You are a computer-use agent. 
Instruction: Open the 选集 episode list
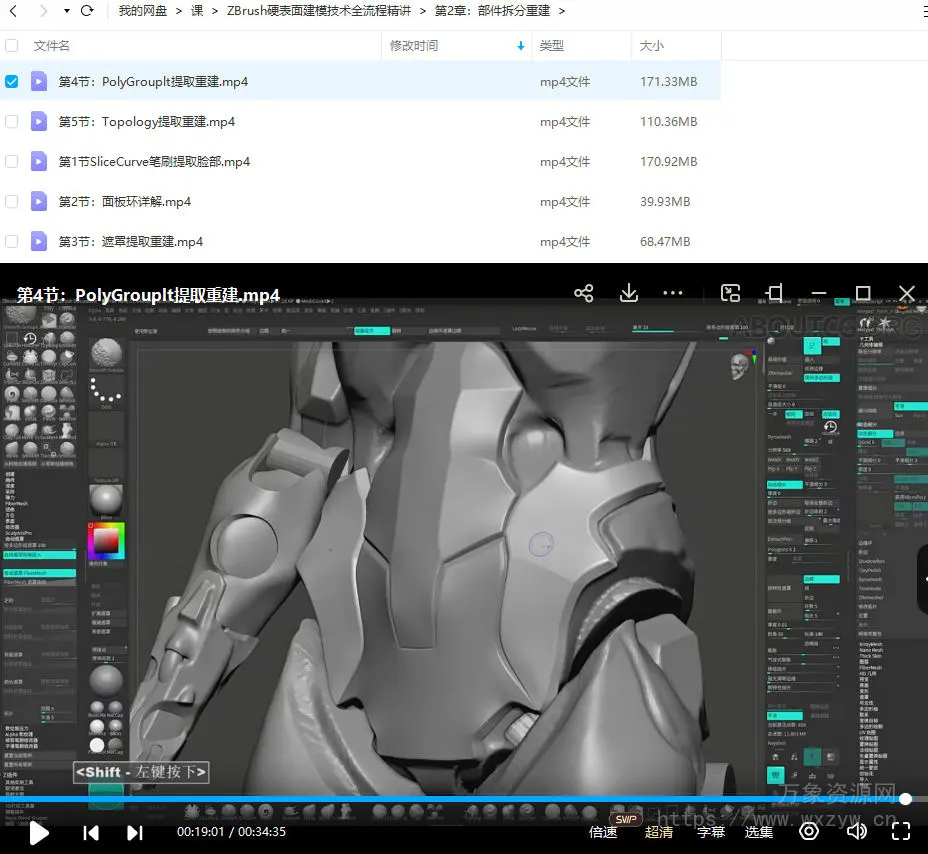pyautogui.click(x=759, y=832)
